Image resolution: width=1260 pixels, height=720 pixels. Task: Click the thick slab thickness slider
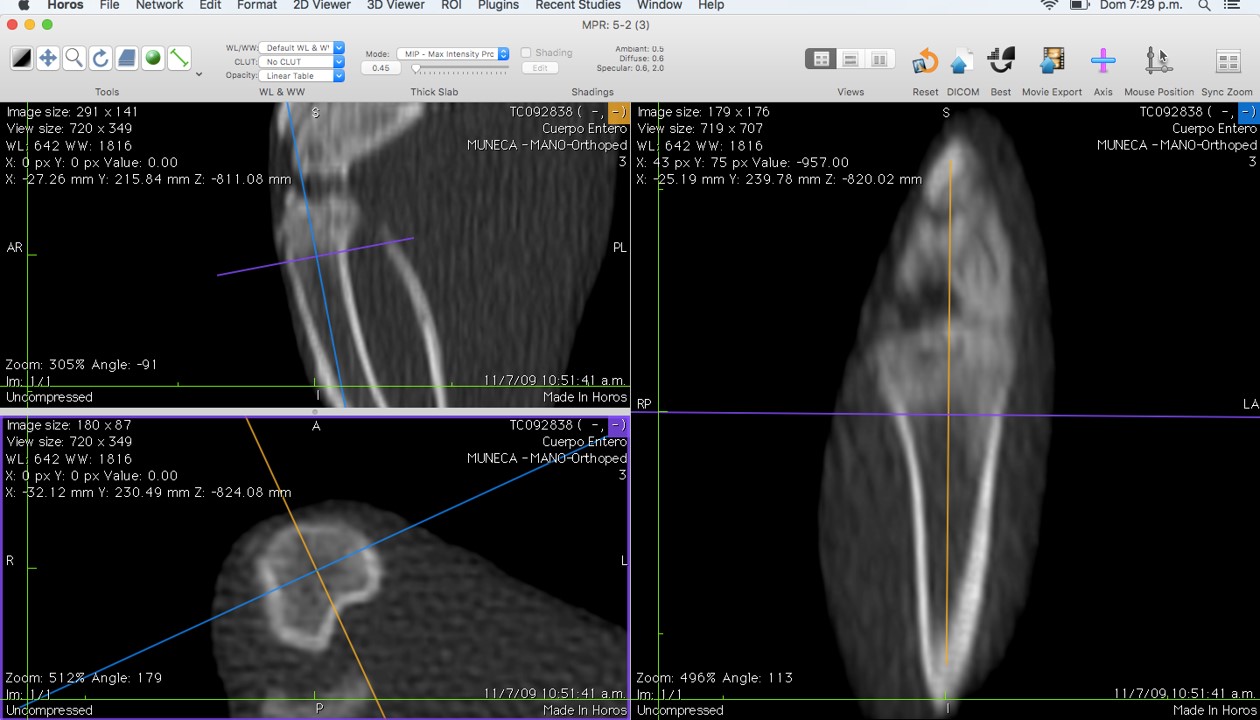tap(460, 69)
